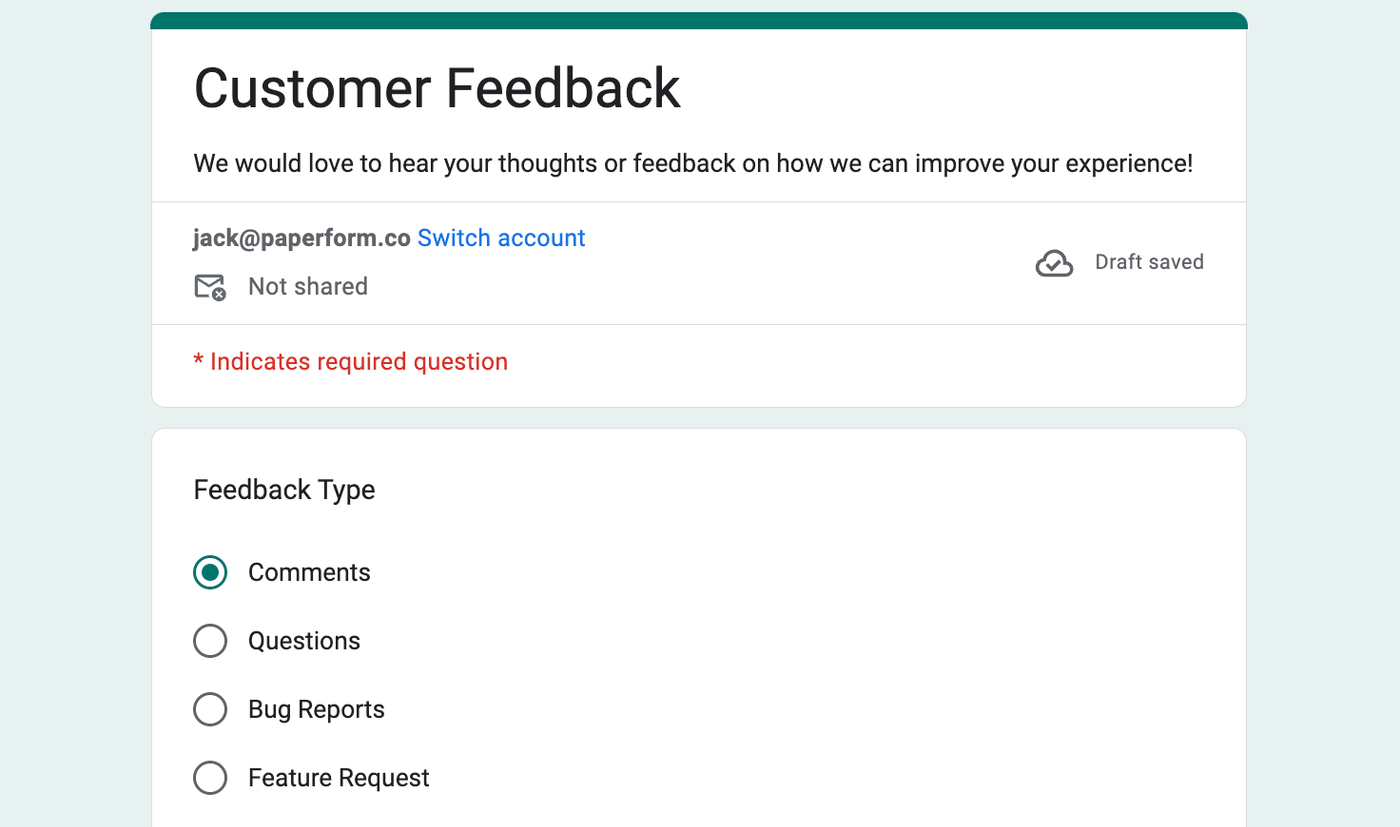Click the Switch account link
Image resolution: width=1400 pixels, height=827 pixels.
(501, 238)
